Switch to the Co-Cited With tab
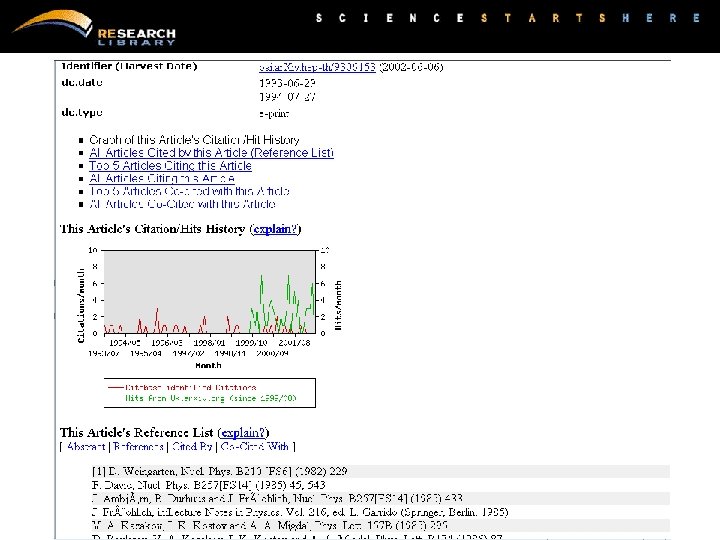 pos(254,447)
